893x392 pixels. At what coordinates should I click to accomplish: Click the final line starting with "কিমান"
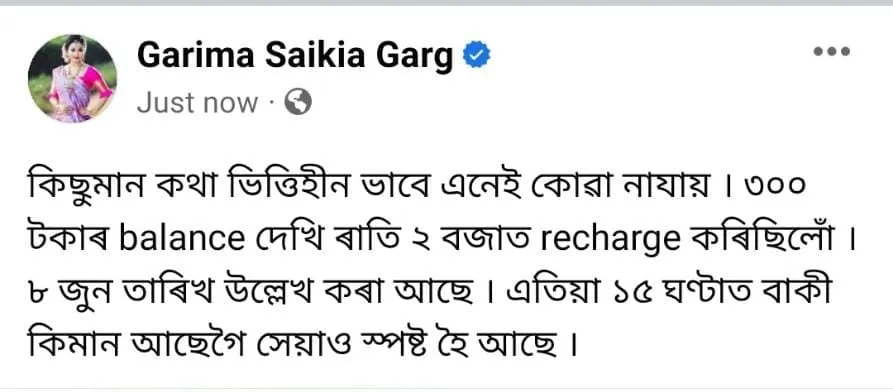coord(299,346)
